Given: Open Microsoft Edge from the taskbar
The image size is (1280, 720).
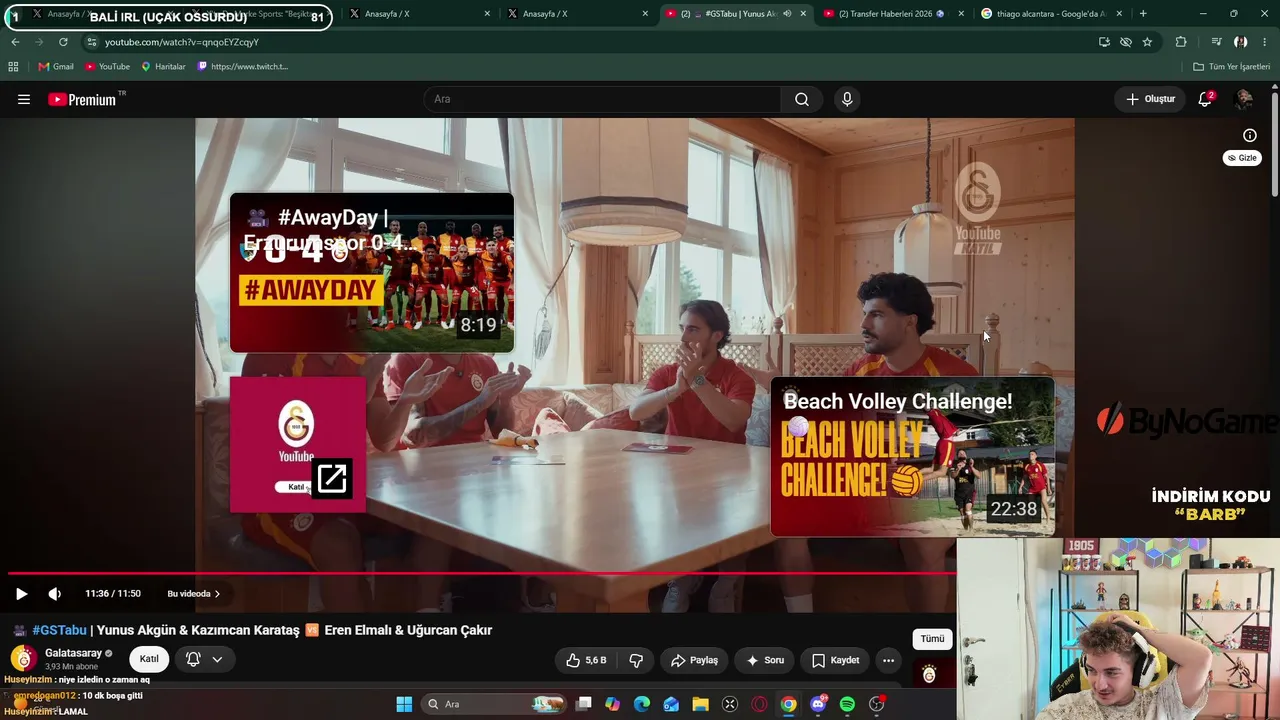Looking at the screenshot, I should tap(642, 704).
